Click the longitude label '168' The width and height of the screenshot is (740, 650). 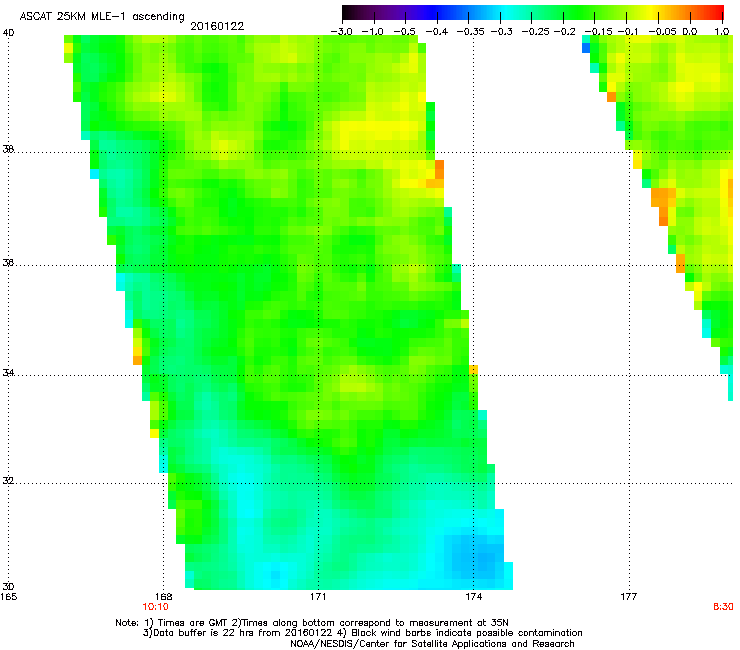coord(163,597)
